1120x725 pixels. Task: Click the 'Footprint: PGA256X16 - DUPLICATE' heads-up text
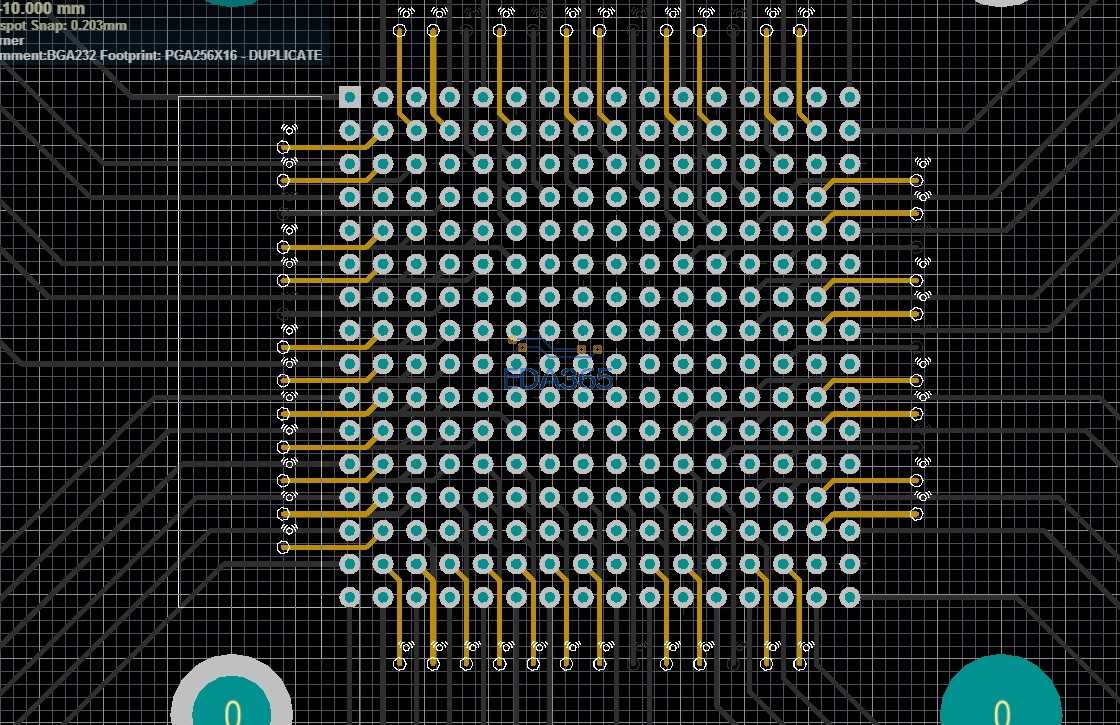(211, 55)
